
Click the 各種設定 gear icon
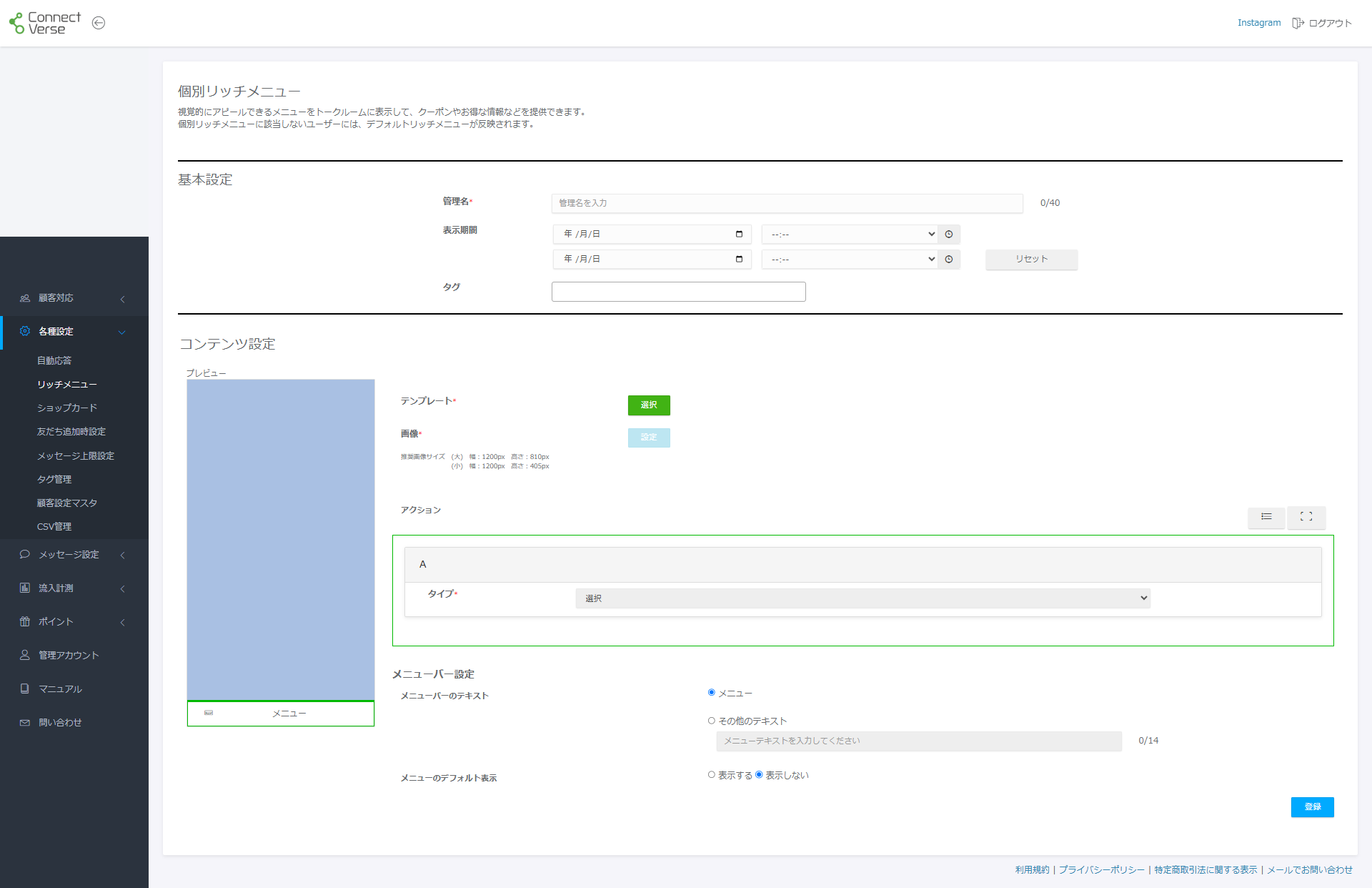25,331
